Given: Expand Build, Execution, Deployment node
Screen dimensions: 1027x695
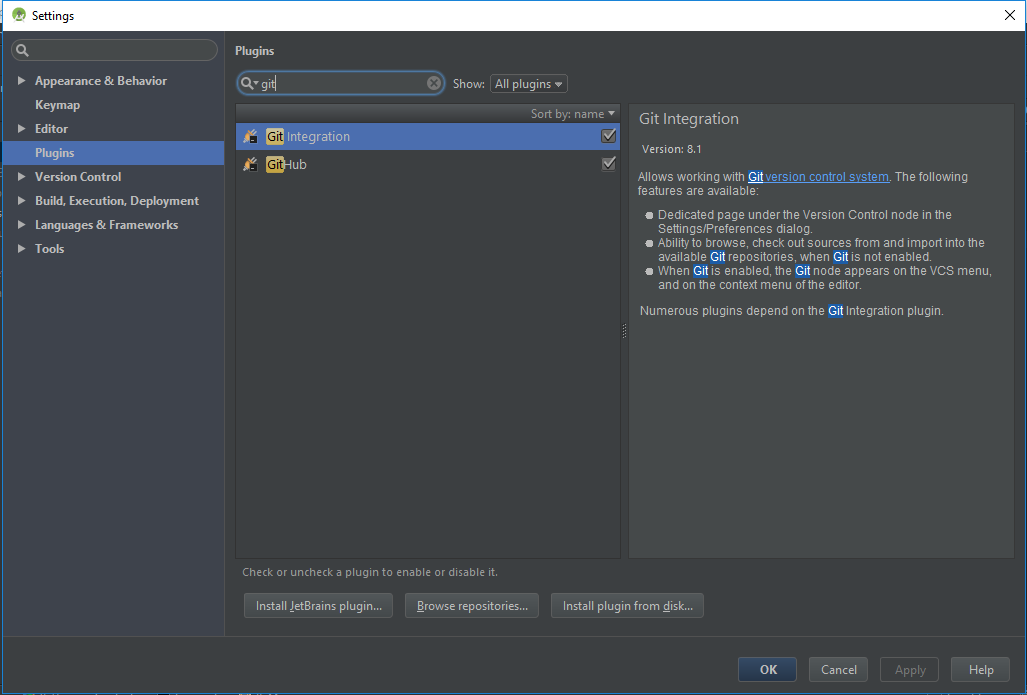Looking at the screenshot, I should (22, 201).
